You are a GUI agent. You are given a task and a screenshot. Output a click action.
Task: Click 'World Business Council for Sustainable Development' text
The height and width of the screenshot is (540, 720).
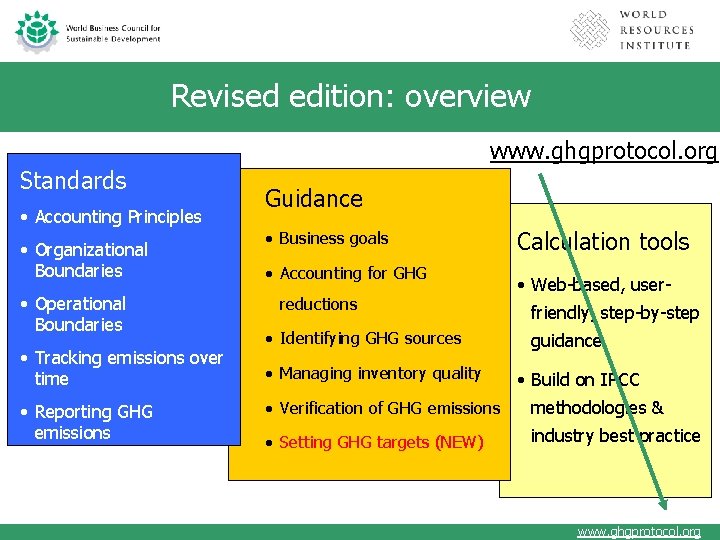pyautogui.click(x=113, y=34)
